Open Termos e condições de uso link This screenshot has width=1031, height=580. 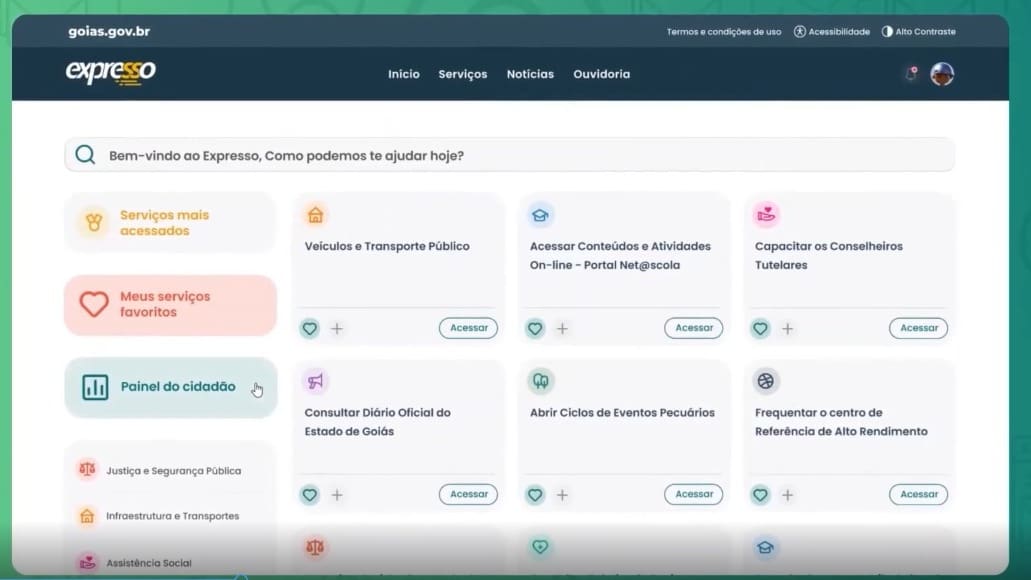coord(724,32)
